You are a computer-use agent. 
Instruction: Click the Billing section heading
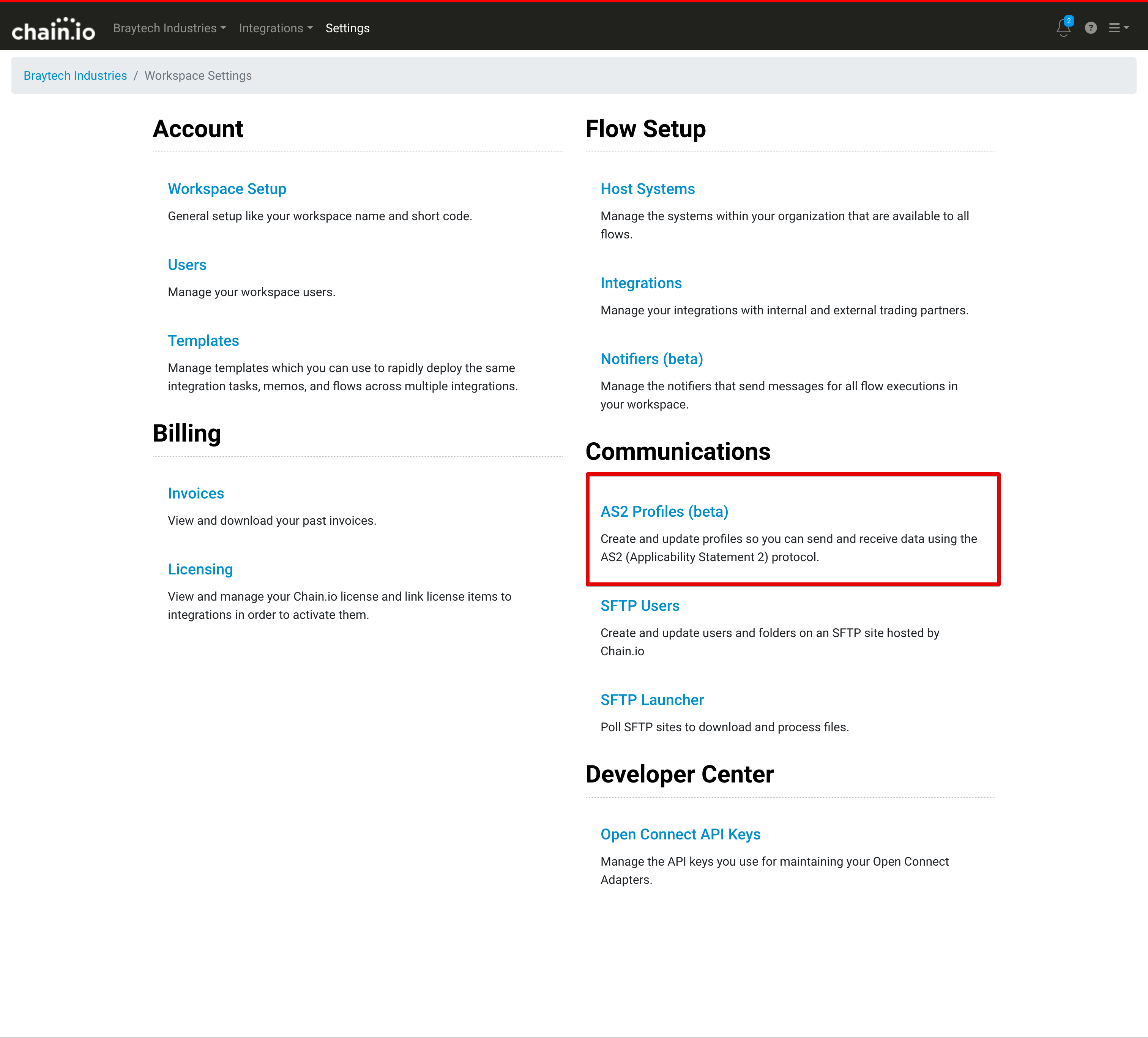click(187, 433)
